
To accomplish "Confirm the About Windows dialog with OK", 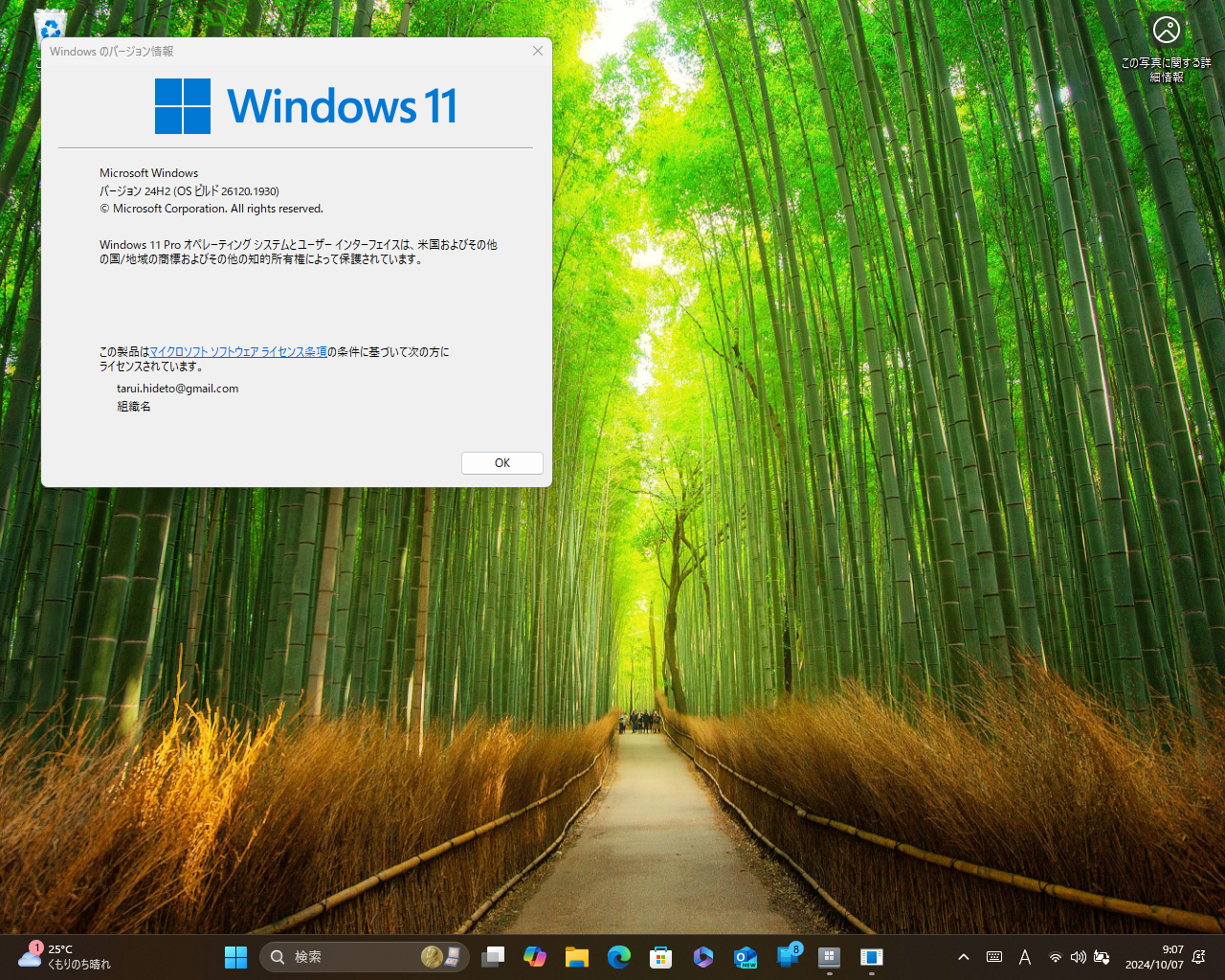I will point(501,462).
